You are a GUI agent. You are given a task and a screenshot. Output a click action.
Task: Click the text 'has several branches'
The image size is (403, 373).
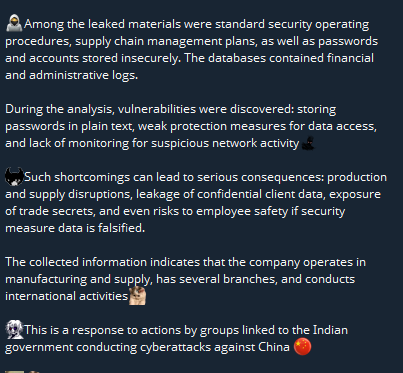(x=216, y=279)
